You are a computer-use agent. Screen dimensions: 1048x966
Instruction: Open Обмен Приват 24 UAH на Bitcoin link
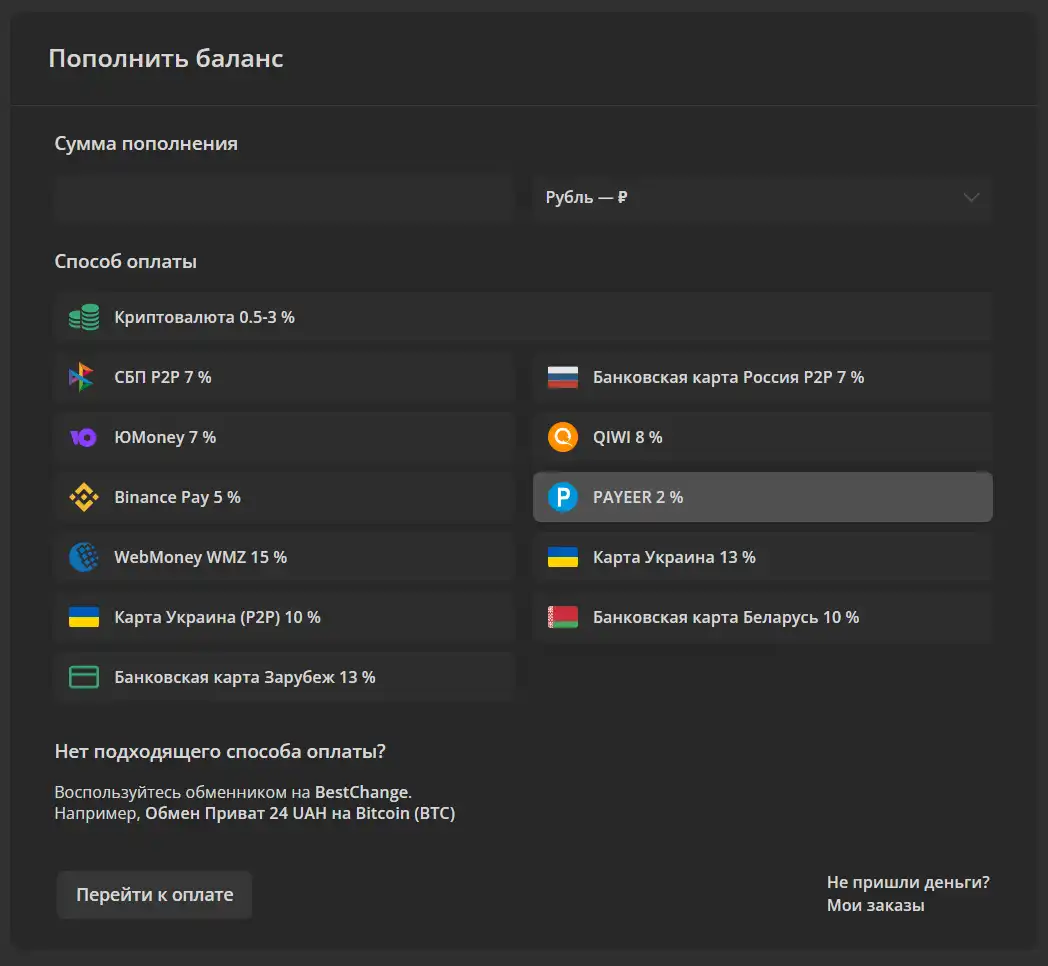[x=300, y=814]
